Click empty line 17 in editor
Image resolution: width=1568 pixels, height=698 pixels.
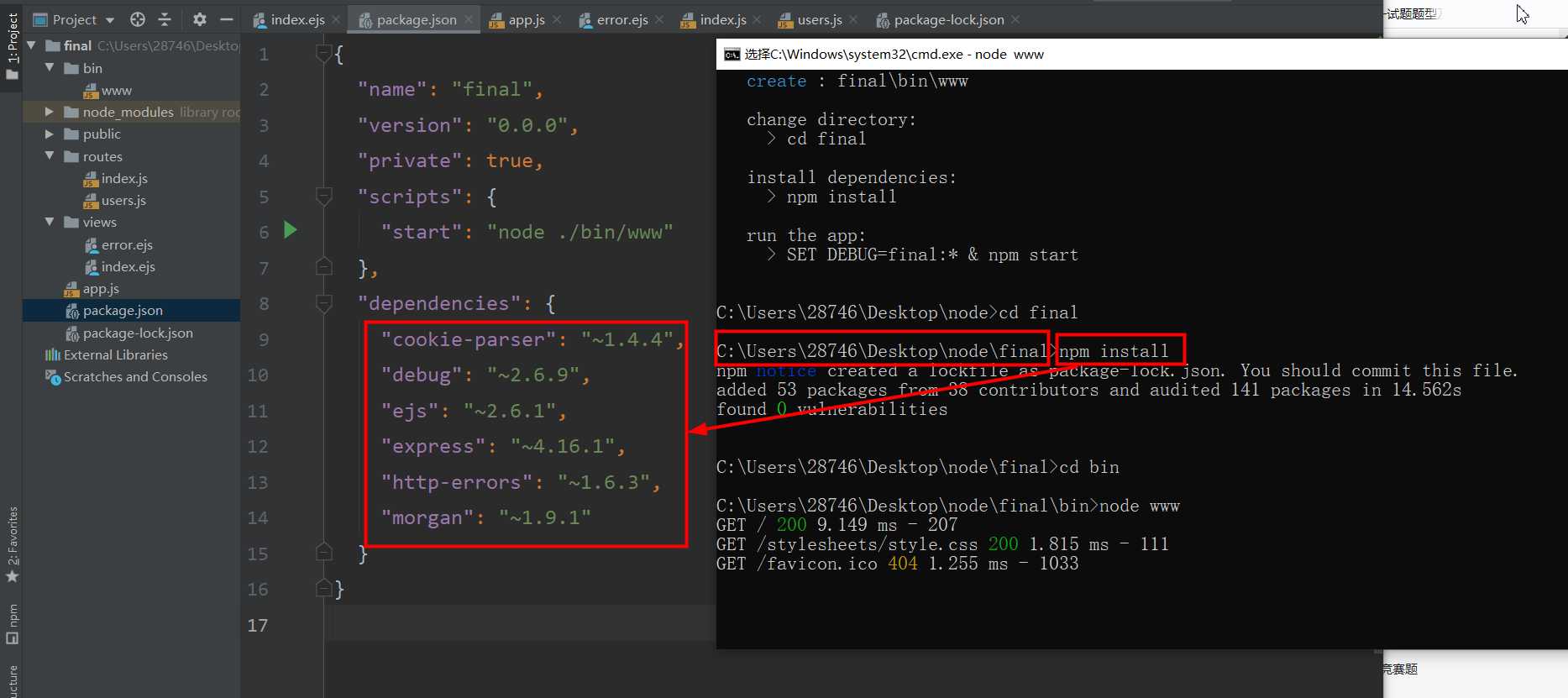(x=521, y=624)
